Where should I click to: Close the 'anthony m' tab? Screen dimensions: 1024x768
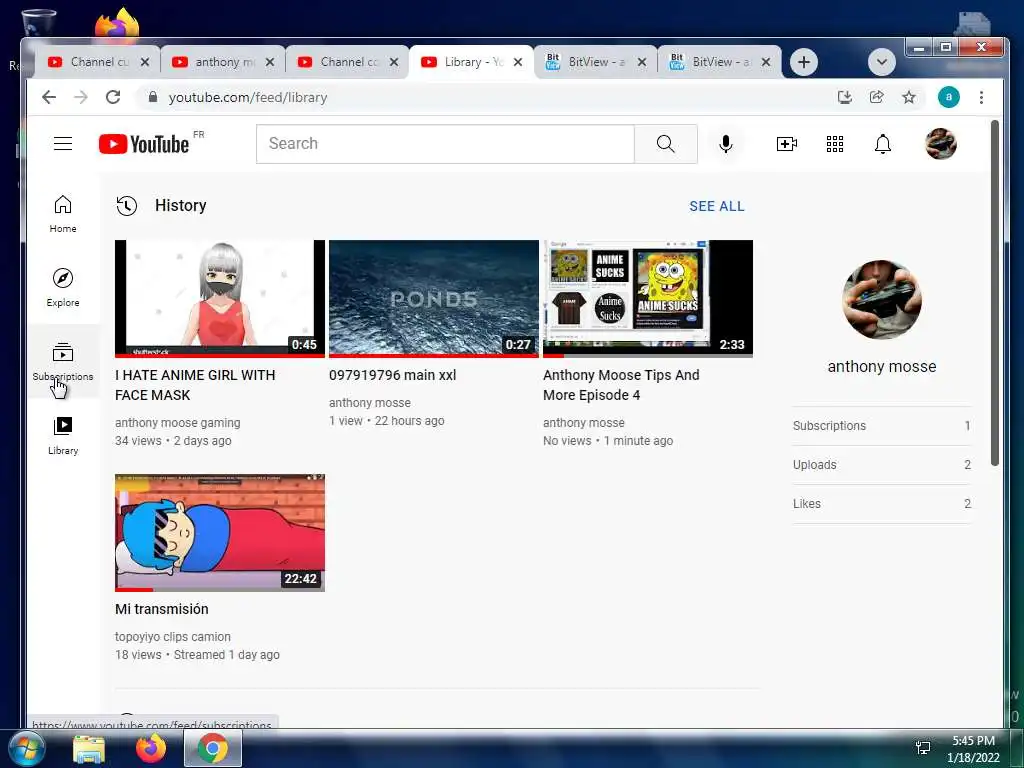(x=270, y=62)
